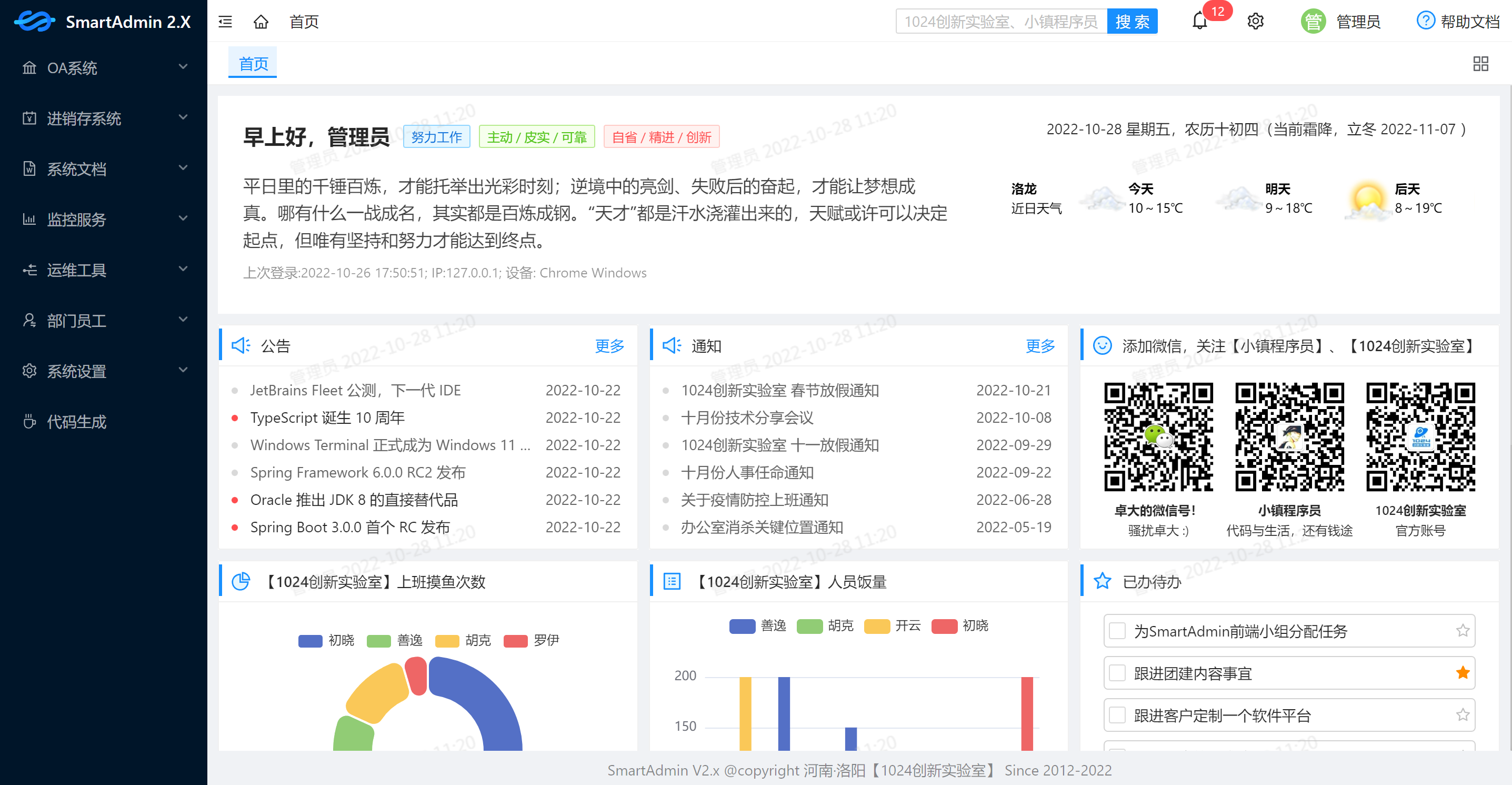Collapse sidebar with the menu fold icon
Viewport: 1512px width, 785px height.
click(225, 22)
